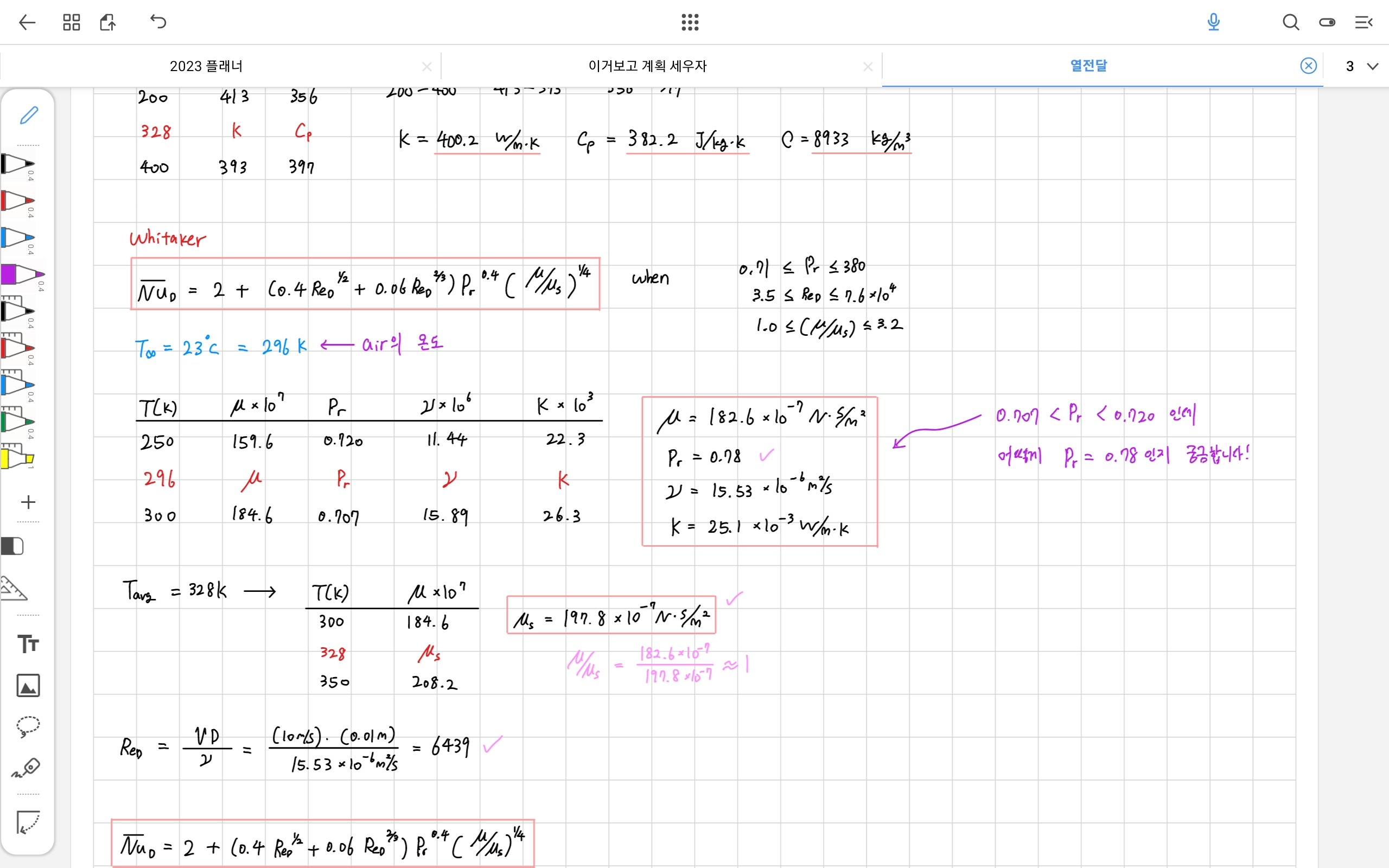Insert an image with picture tool
The width and height of the screenshot is (1389, 868).
28,685
